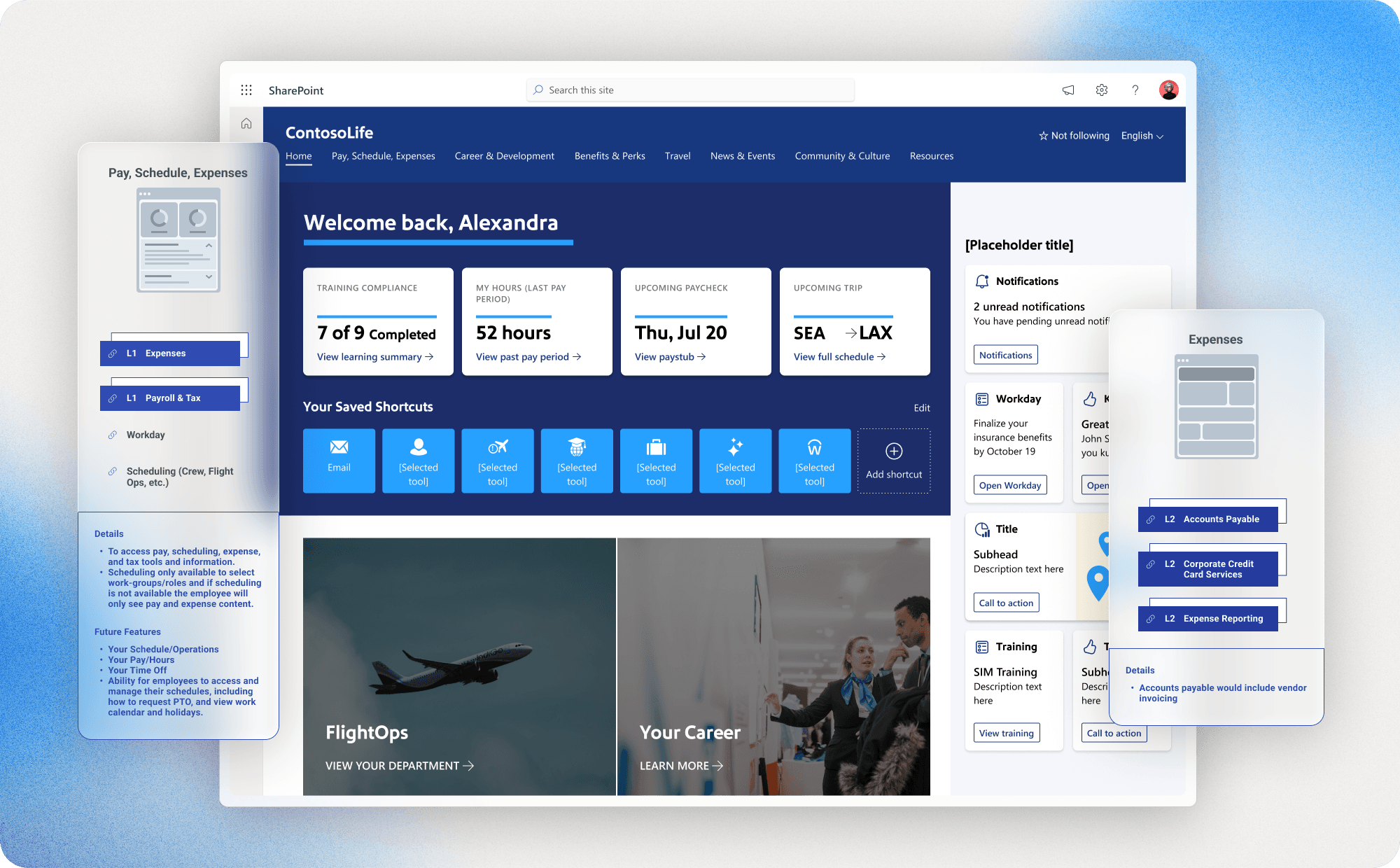Open the sparkles shortcut tile
The image size is (1400, 868).
[x=735, y=461]
